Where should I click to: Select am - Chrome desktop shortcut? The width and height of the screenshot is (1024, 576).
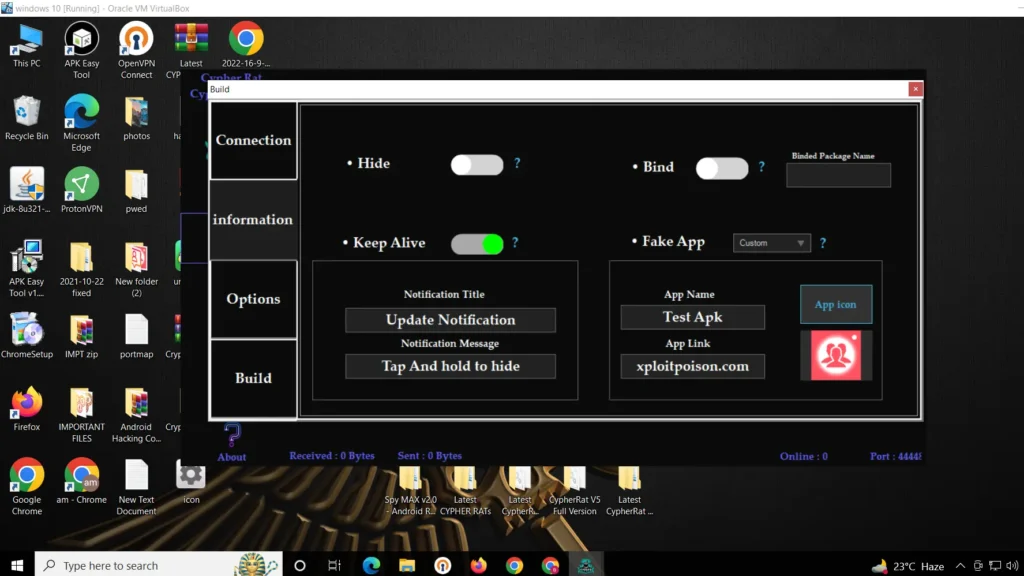point(82,482)
